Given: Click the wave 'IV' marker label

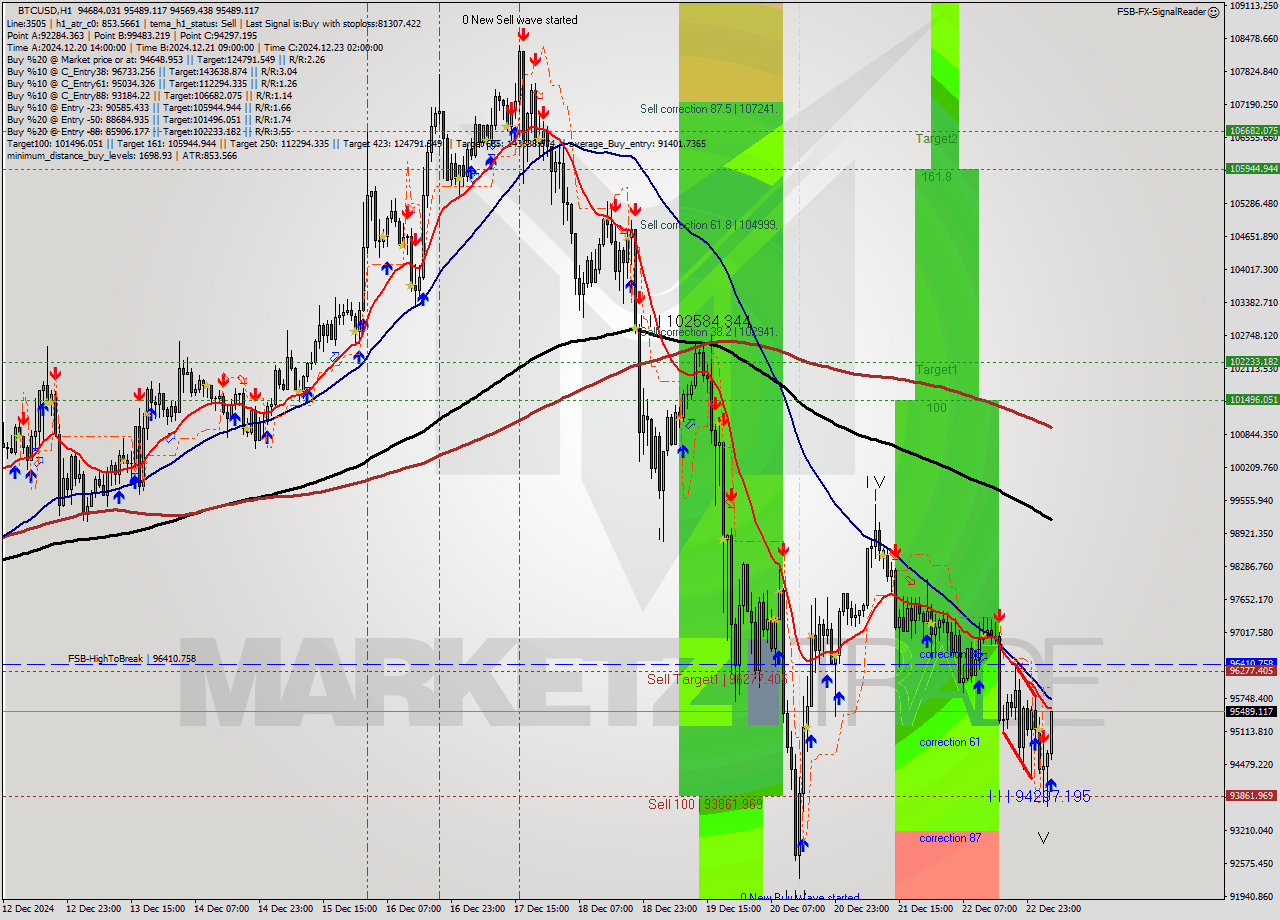Looking at the screenshot, I should tap(875, 483).
